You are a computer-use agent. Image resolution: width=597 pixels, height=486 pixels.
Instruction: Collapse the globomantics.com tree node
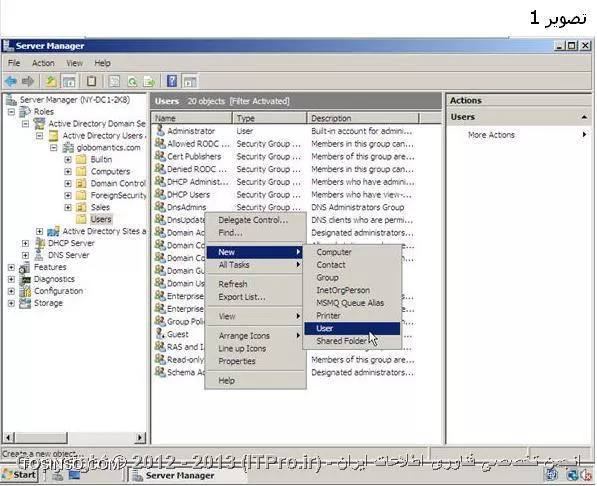click(x=54, y=147)
